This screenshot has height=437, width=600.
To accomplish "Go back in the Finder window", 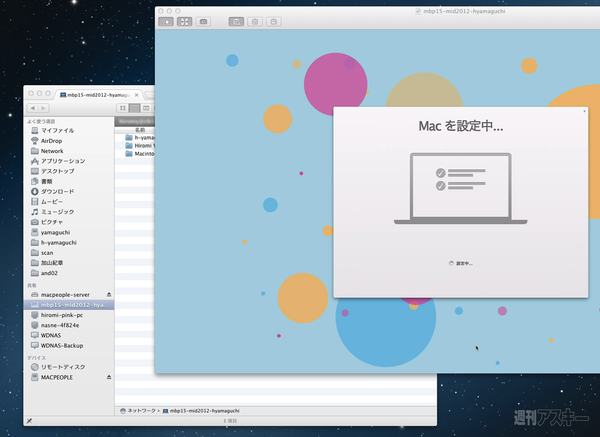I will tap(33, 108).
